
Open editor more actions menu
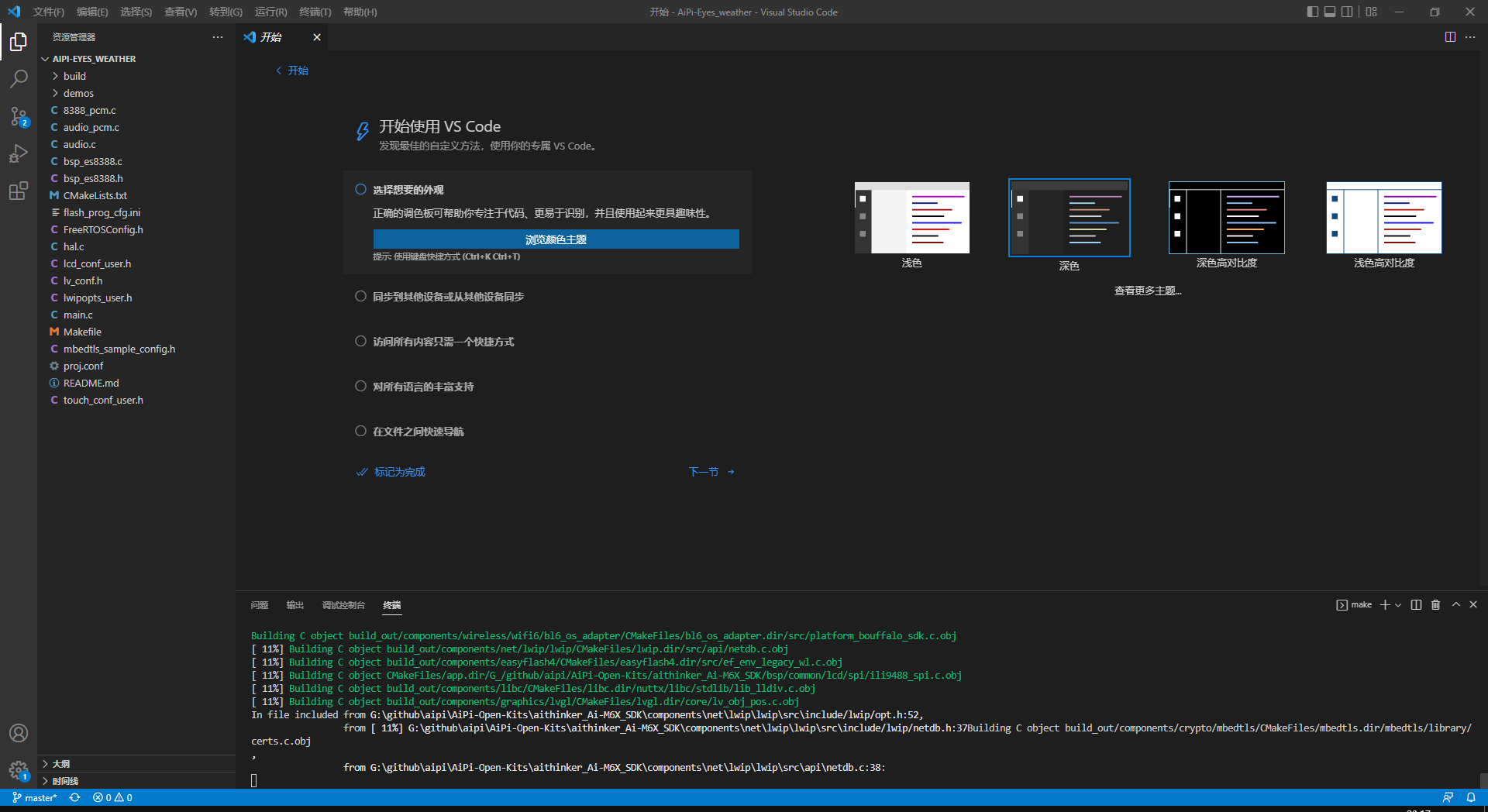(x=1470, y=37)
